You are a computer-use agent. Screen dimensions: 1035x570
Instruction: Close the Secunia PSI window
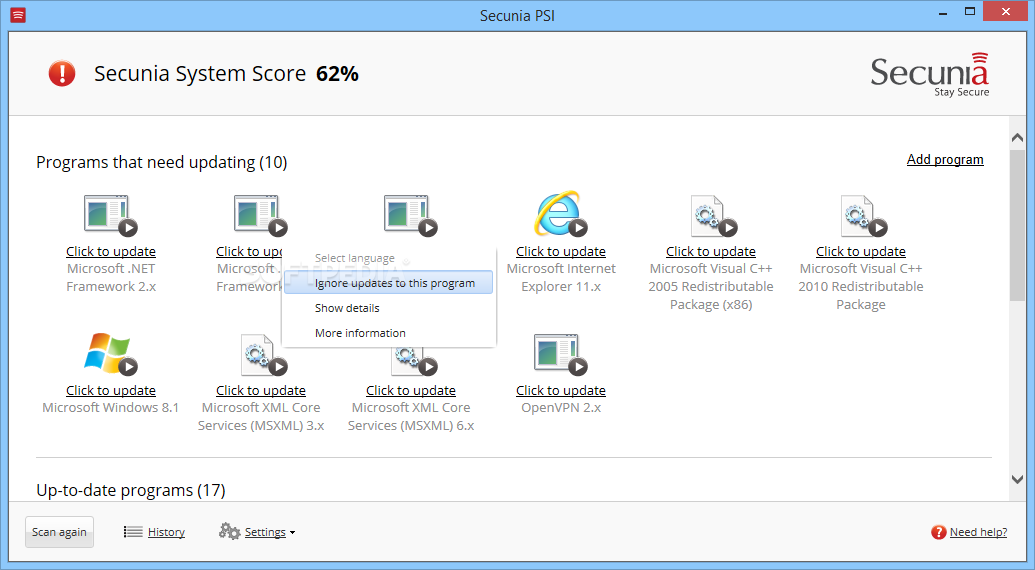pos(1006,11)
